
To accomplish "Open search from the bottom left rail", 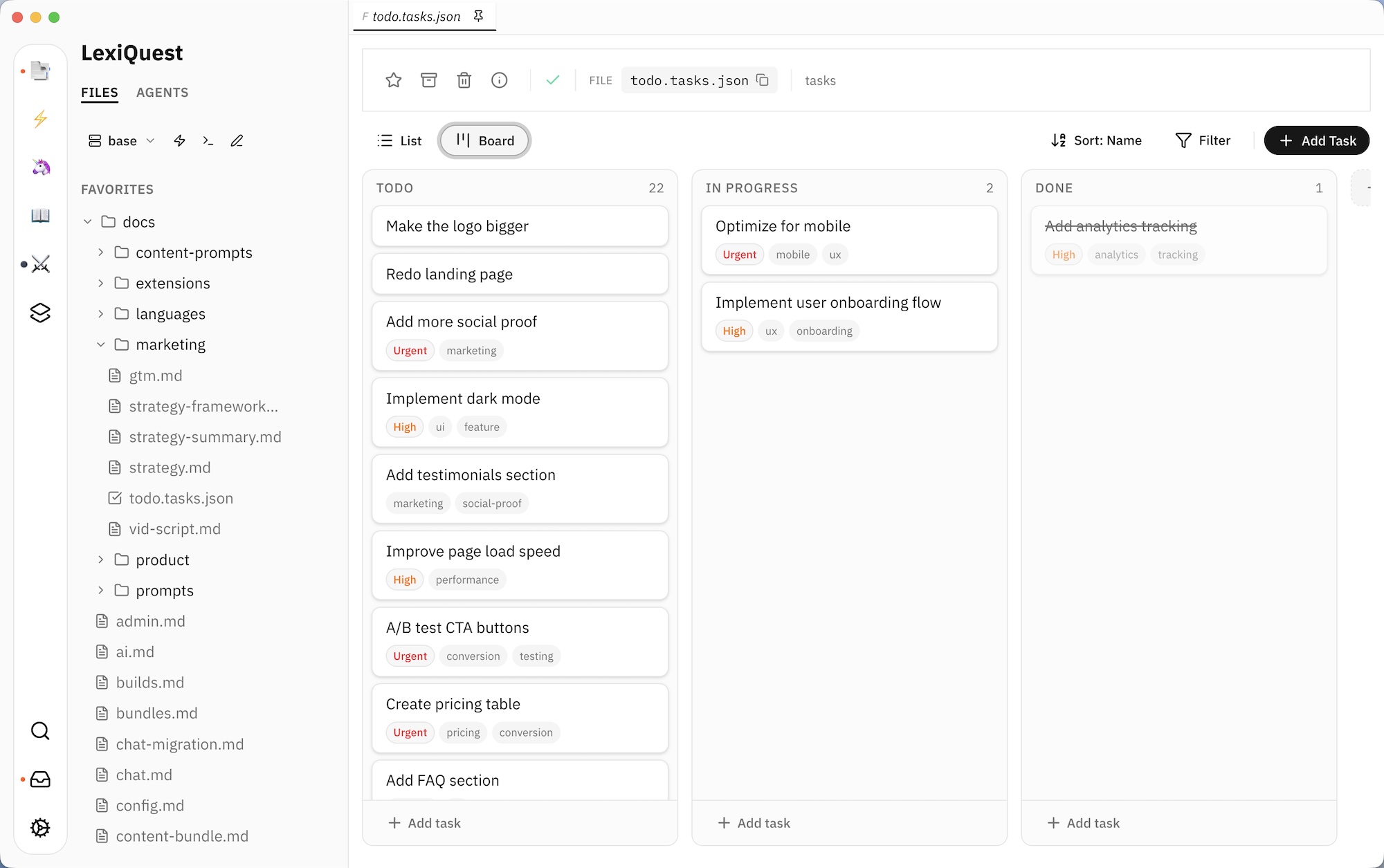I will [40, 730].
